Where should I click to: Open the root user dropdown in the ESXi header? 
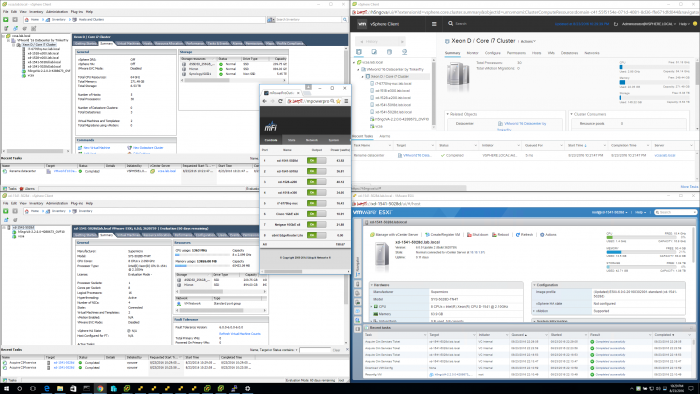click(610, 212)
